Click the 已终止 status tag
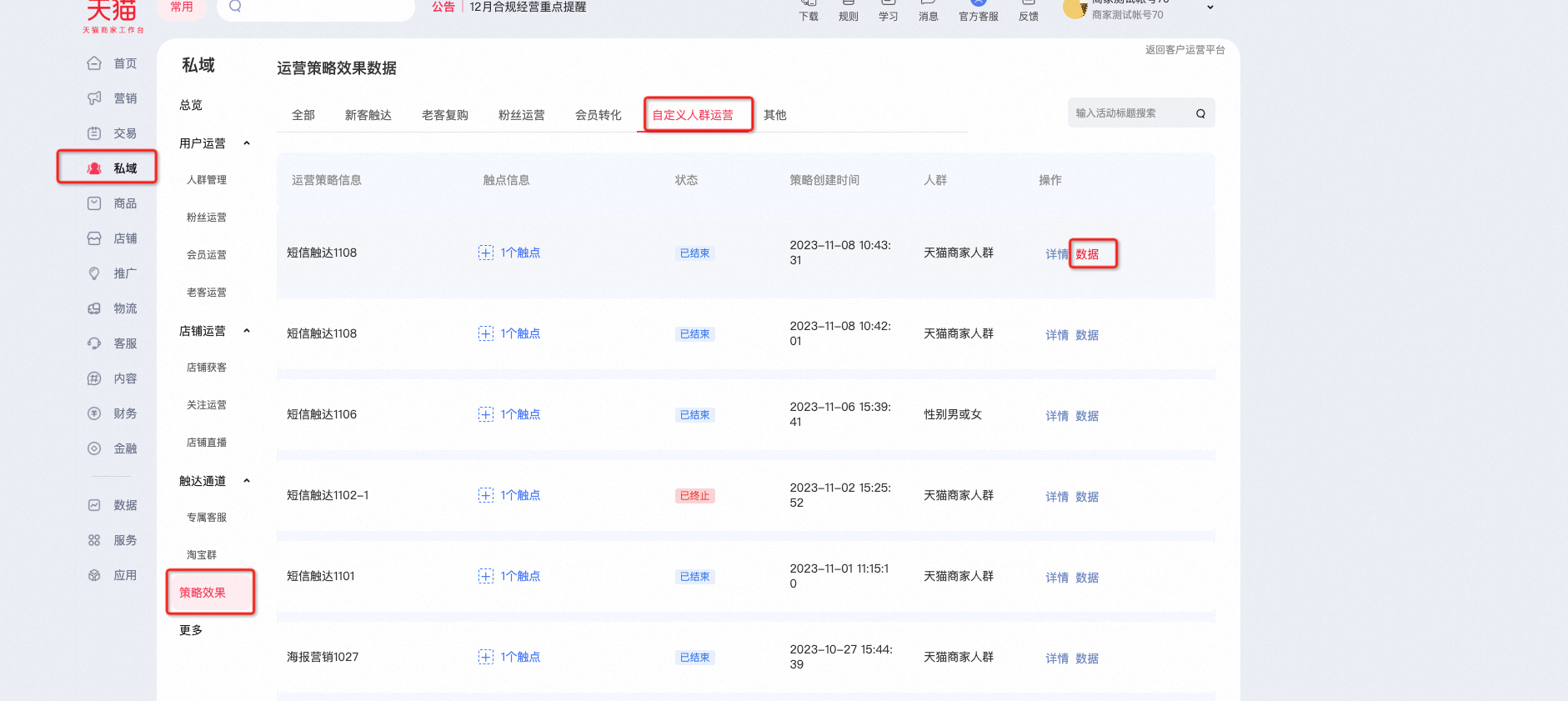 (x=694, y=496)
